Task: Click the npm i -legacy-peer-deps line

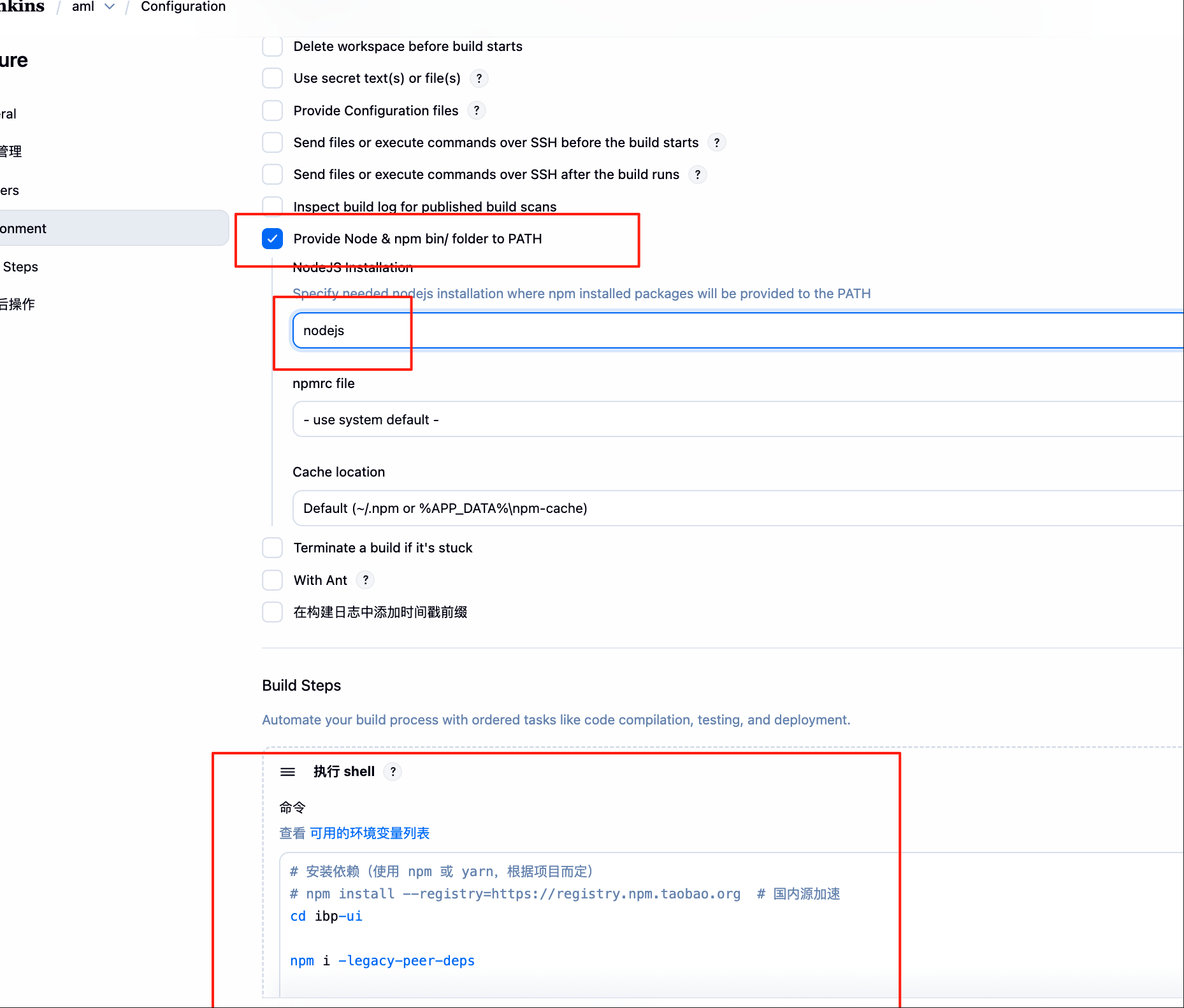Action: tap(382, 960)
